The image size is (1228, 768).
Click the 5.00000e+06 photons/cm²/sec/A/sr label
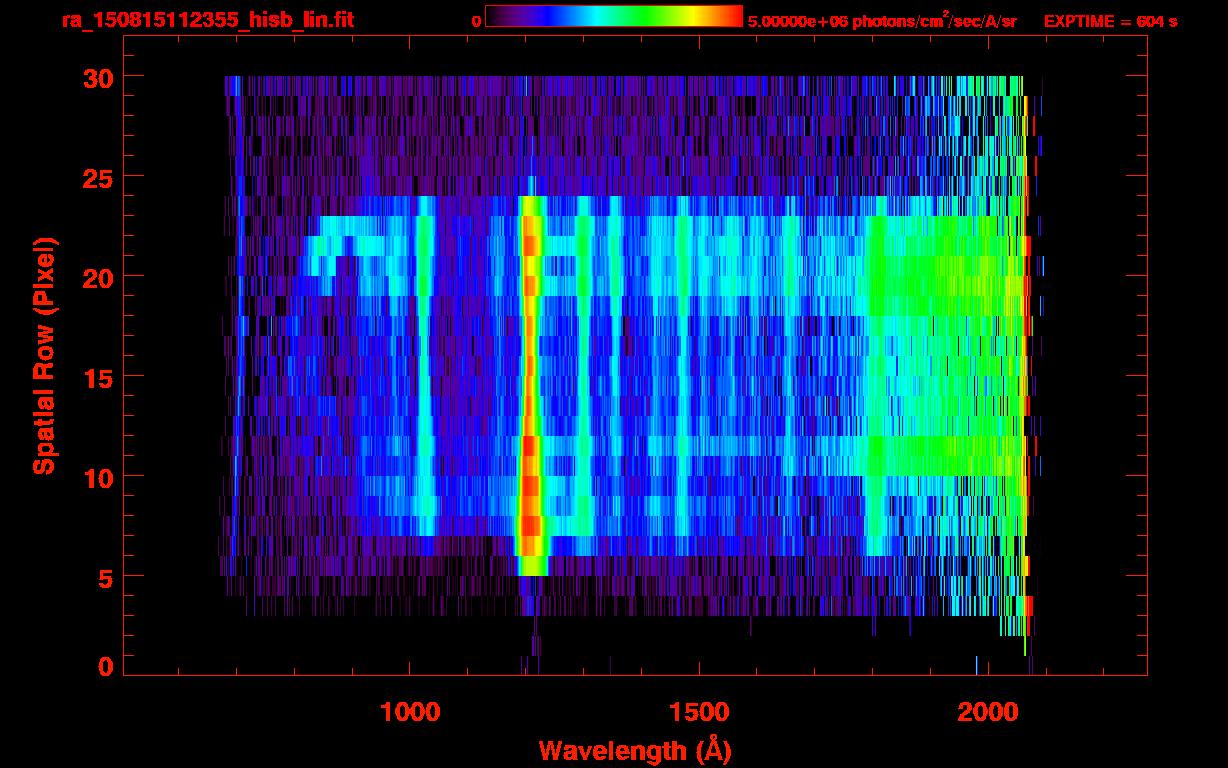pos(882,20)
